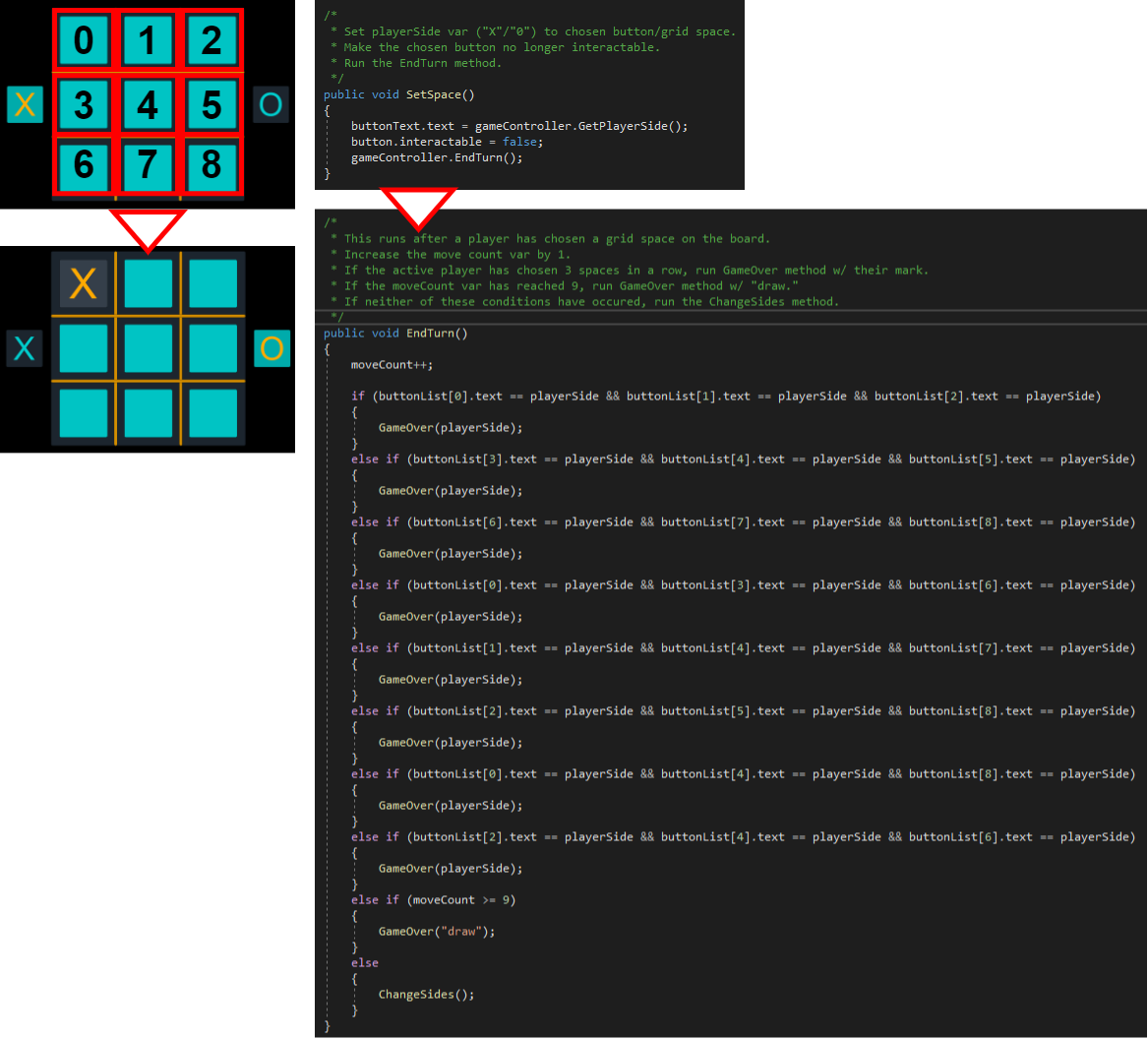Select grid space 5 on the upper board
1148x1039 pixels.
tap(211, 104)
